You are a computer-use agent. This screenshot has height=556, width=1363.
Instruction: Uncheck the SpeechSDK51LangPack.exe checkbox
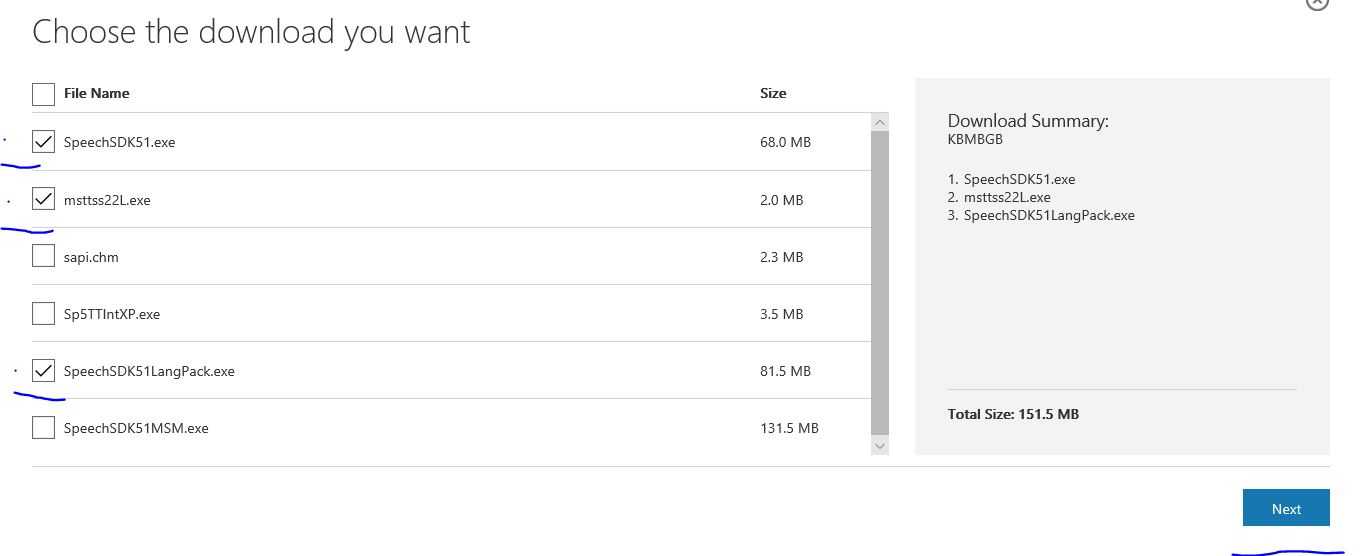pos(43,370)
